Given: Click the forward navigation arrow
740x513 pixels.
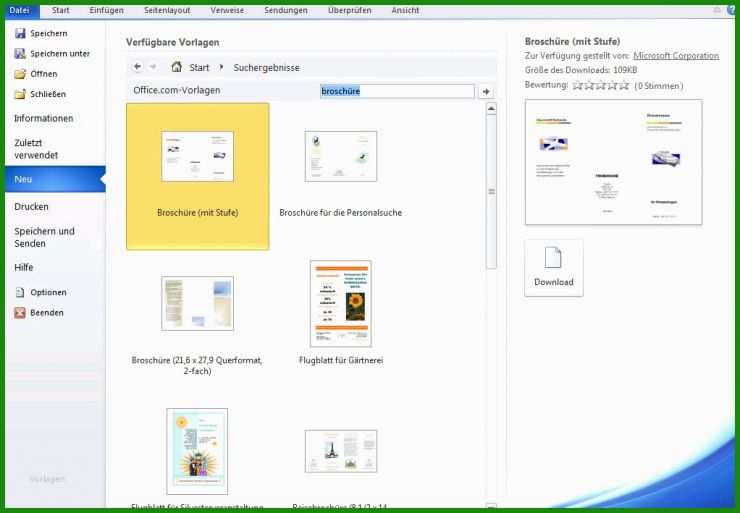Looking at the screenshot, I should 153,67.
